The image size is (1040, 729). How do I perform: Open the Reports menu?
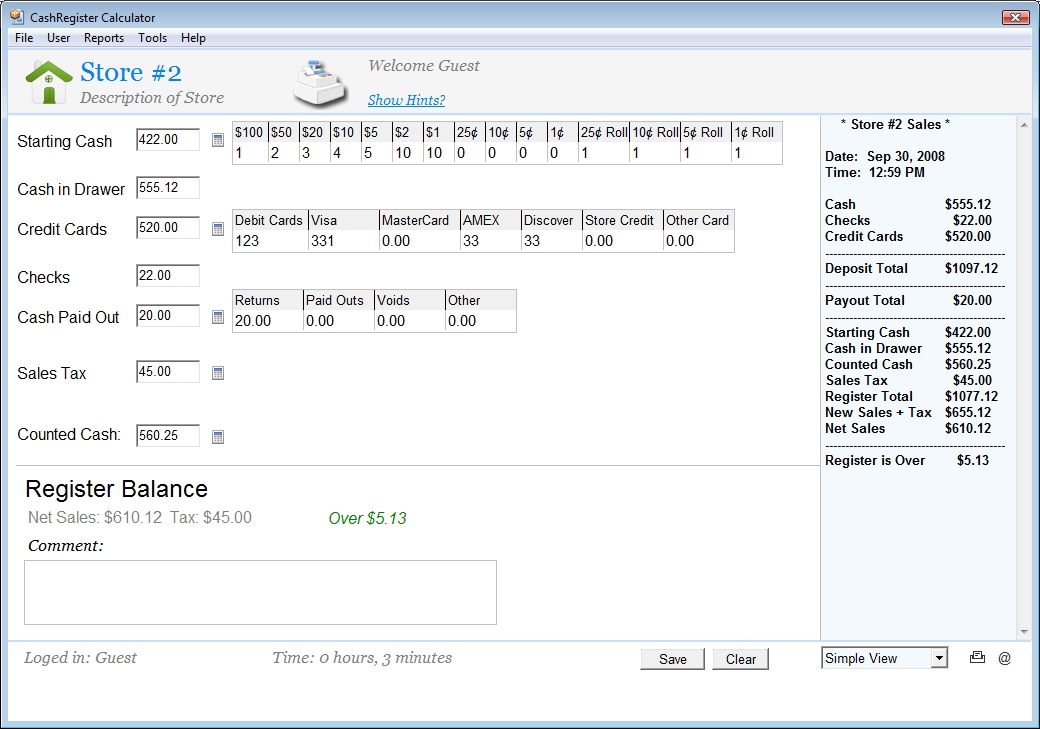click(103, 38)
